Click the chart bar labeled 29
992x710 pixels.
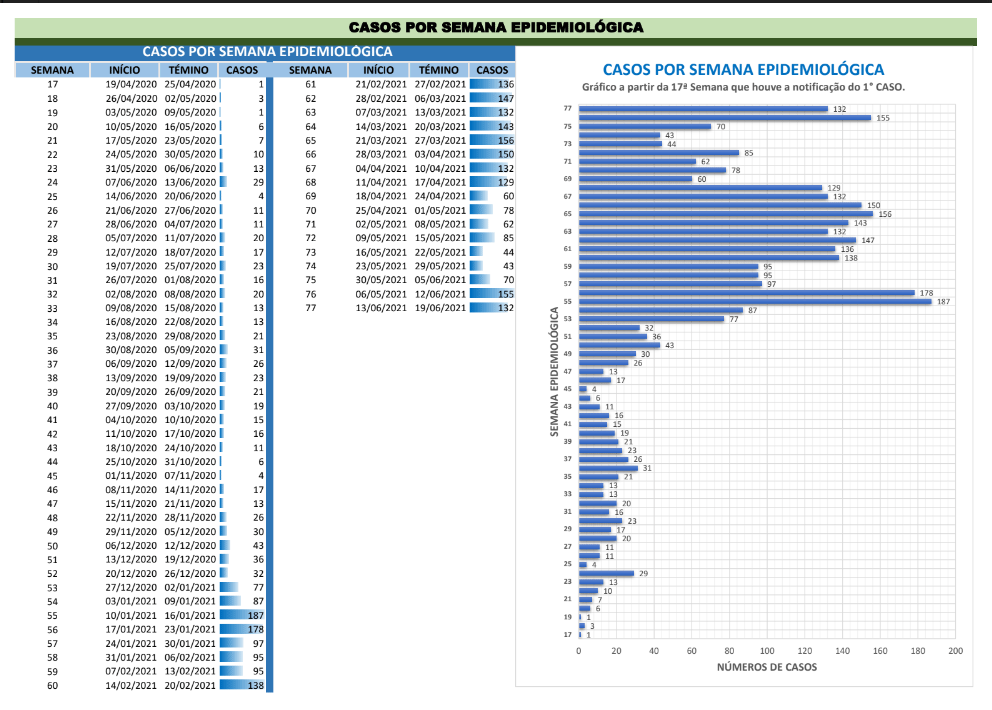[x=606, y=573]
